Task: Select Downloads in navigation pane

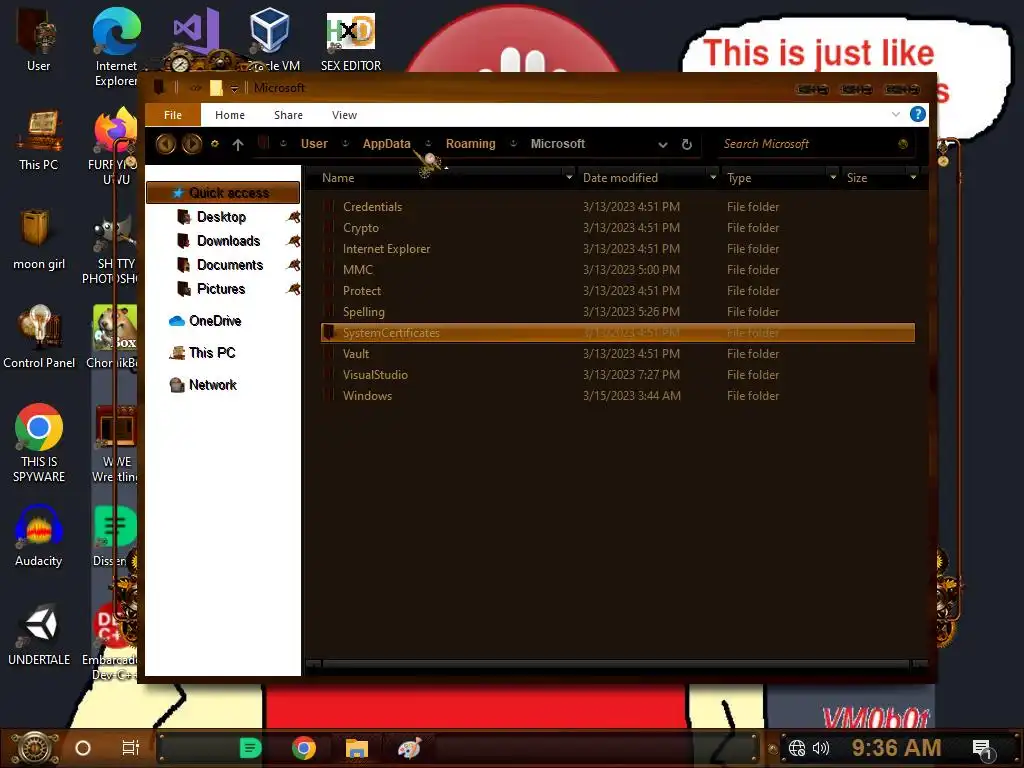Action: tap(229, 241)
